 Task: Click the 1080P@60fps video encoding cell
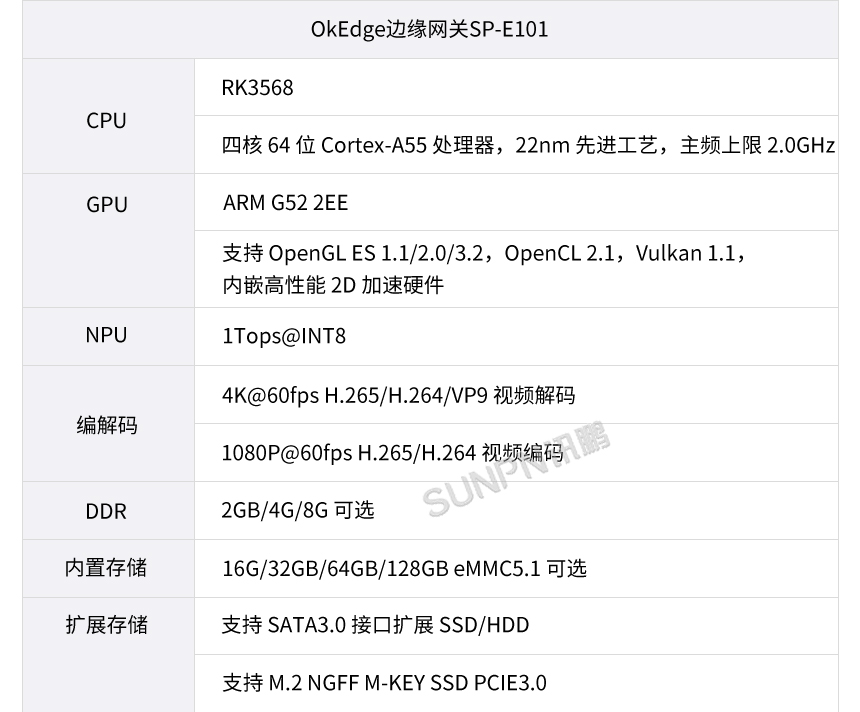391,453
